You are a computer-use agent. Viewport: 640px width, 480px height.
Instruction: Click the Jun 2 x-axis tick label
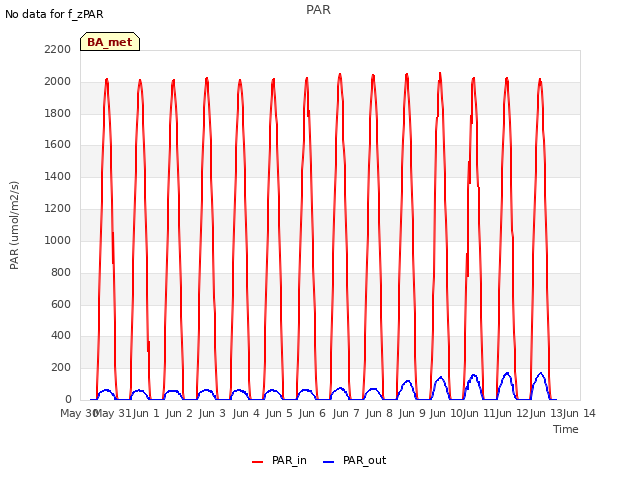(x=179, y=413)
